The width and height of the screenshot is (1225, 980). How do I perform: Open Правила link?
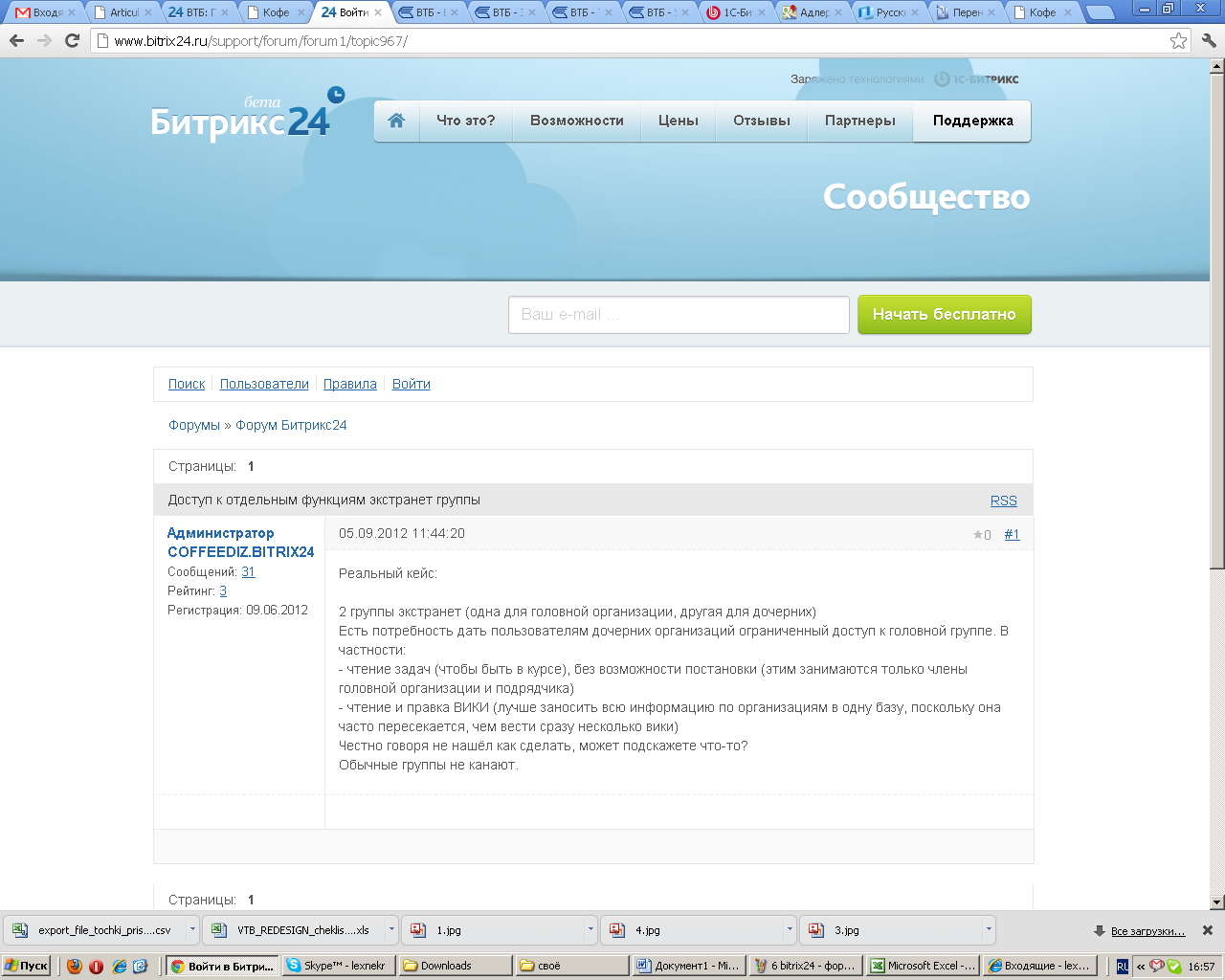click(350, 384)
